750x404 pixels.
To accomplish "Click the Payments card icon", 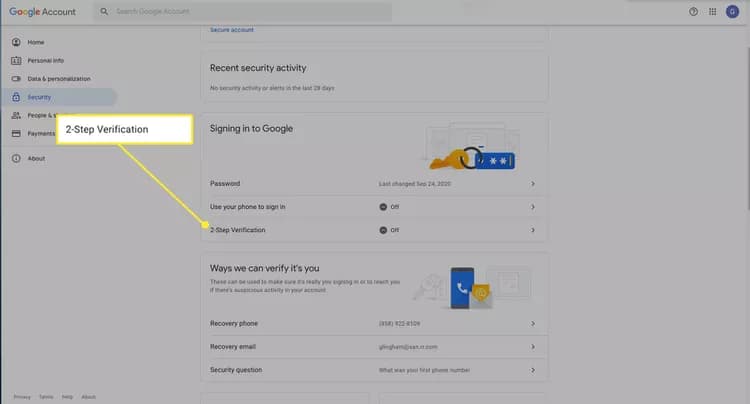I will click(x=16, y=133).
